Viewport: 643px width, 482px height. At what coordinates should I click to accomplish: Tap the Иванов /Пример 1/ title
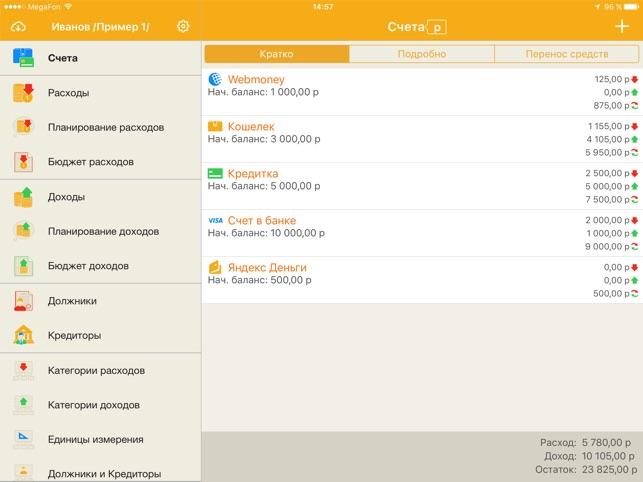pos(100,27)
